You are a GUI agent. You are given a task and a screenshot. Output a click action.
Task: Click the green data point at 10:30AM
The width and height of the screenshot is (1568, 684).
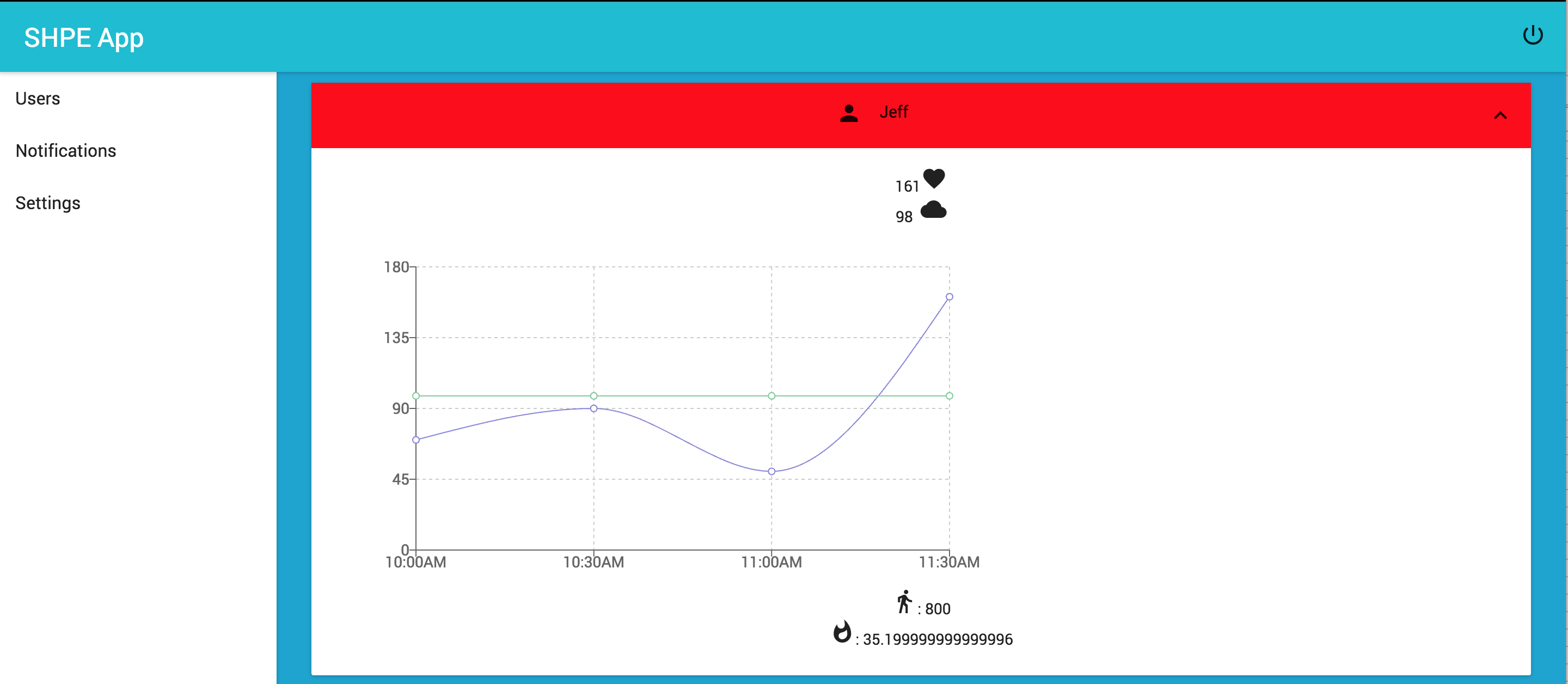[x=593, y=396]
